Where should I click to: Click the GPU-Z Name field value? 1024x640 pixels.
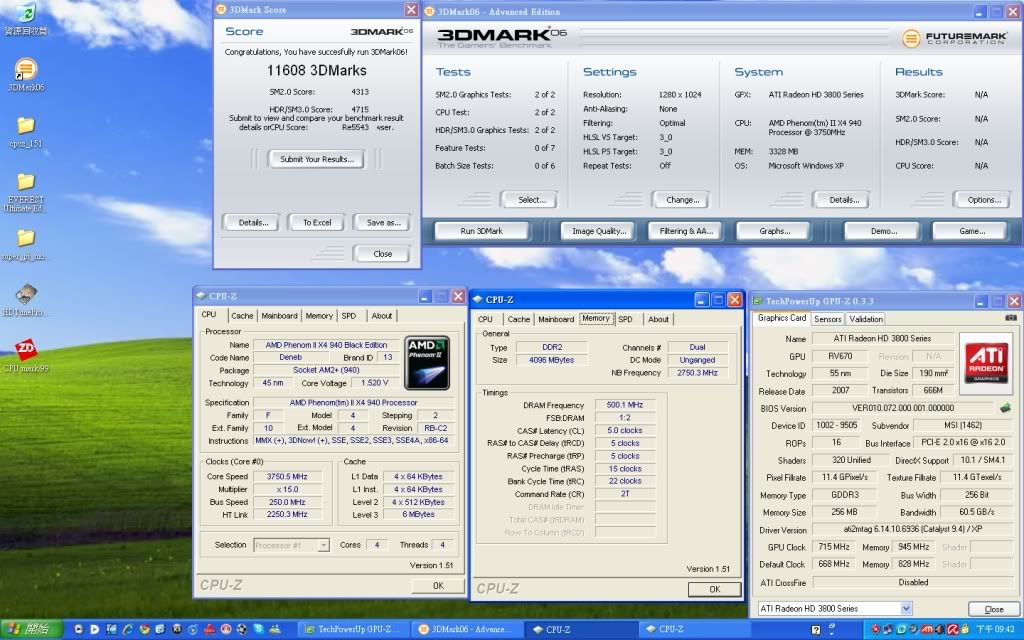(882, 339)
